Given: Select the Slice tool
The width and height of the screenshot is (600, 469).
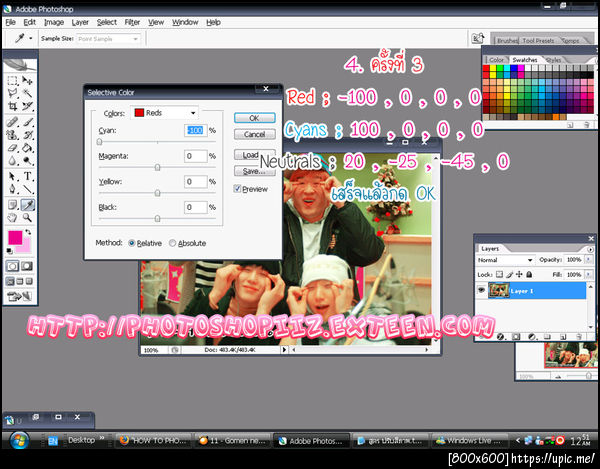Looking at the screenshot, I should point(27,106).
